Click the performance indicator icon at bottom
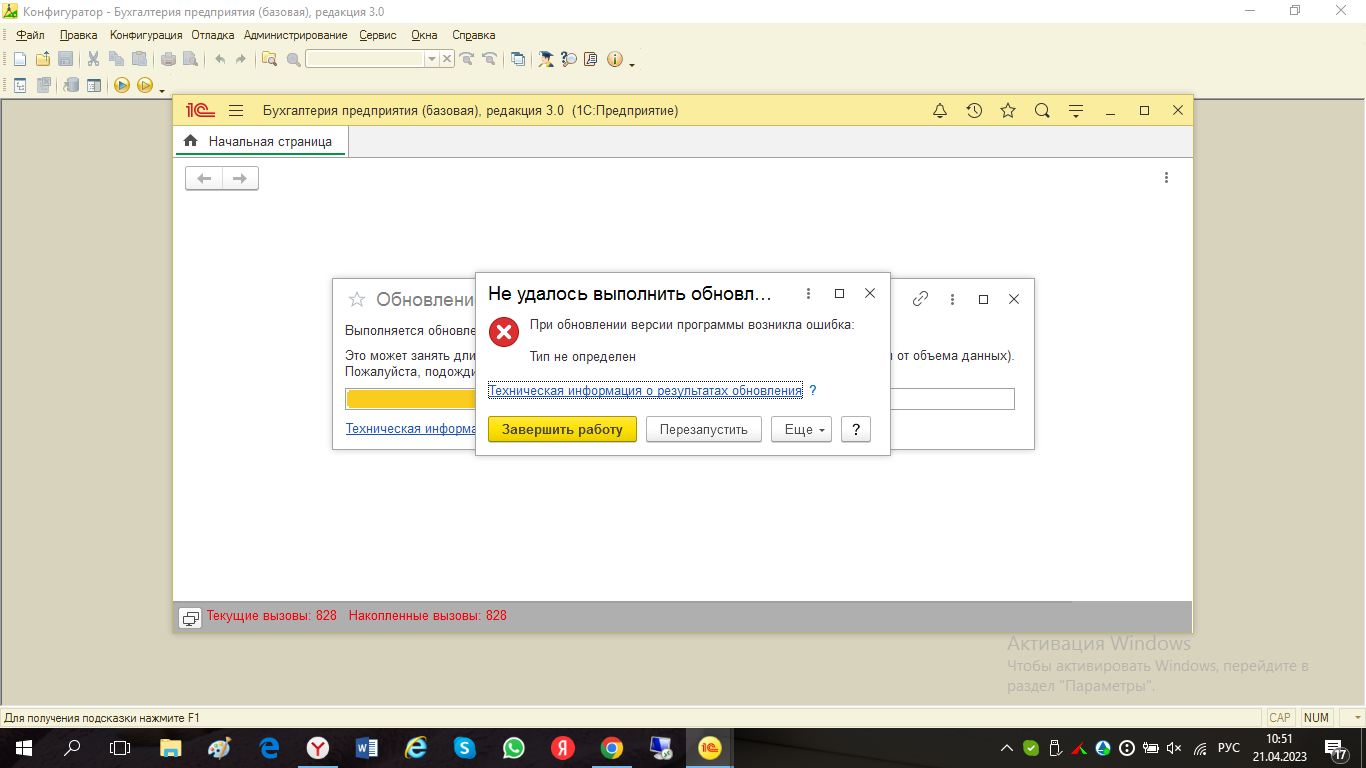1366x768 pixels. tap(190, 617)
